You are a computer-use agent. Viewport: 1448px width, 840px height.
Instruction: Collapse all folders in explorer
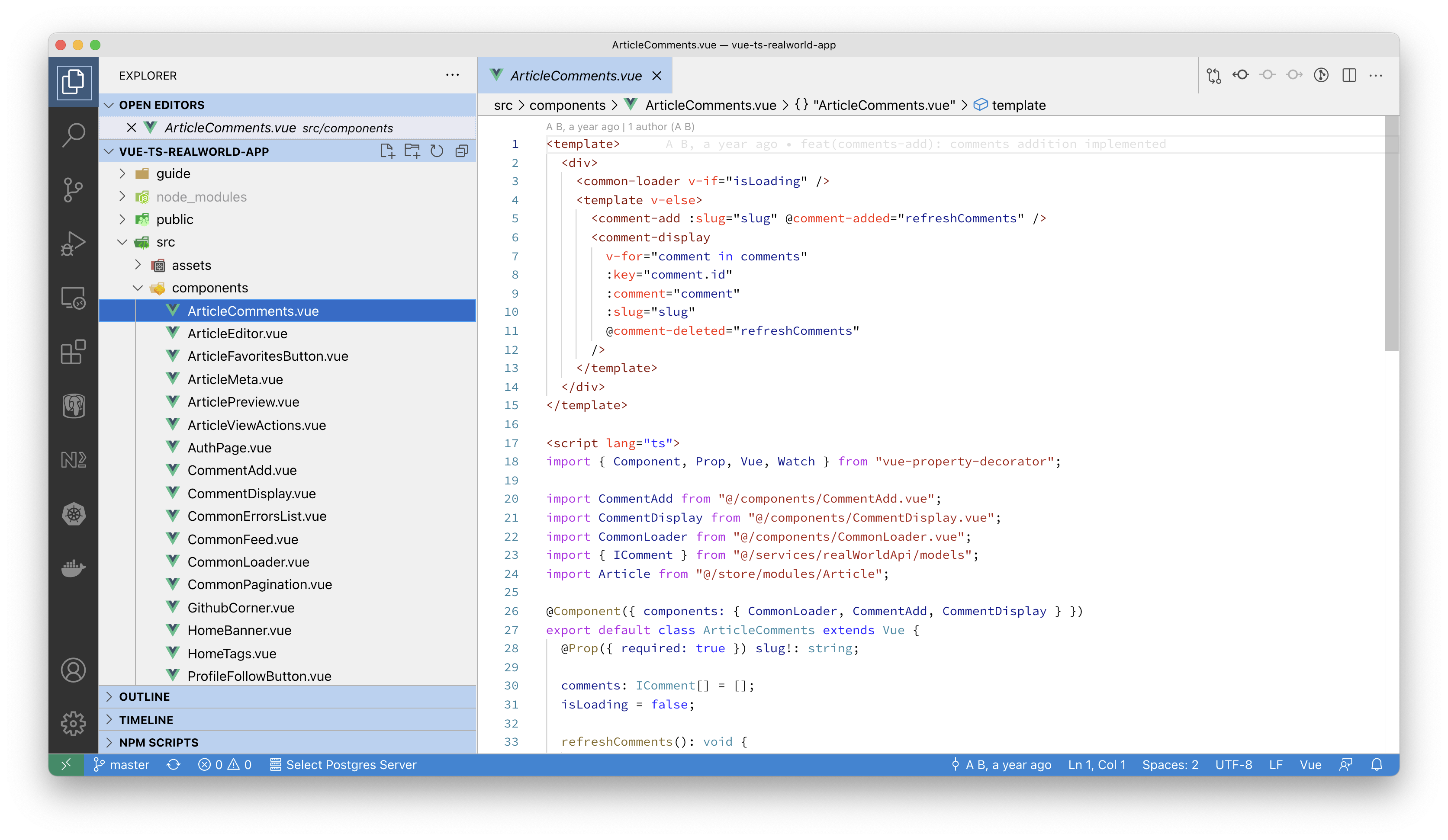point(461,151)
